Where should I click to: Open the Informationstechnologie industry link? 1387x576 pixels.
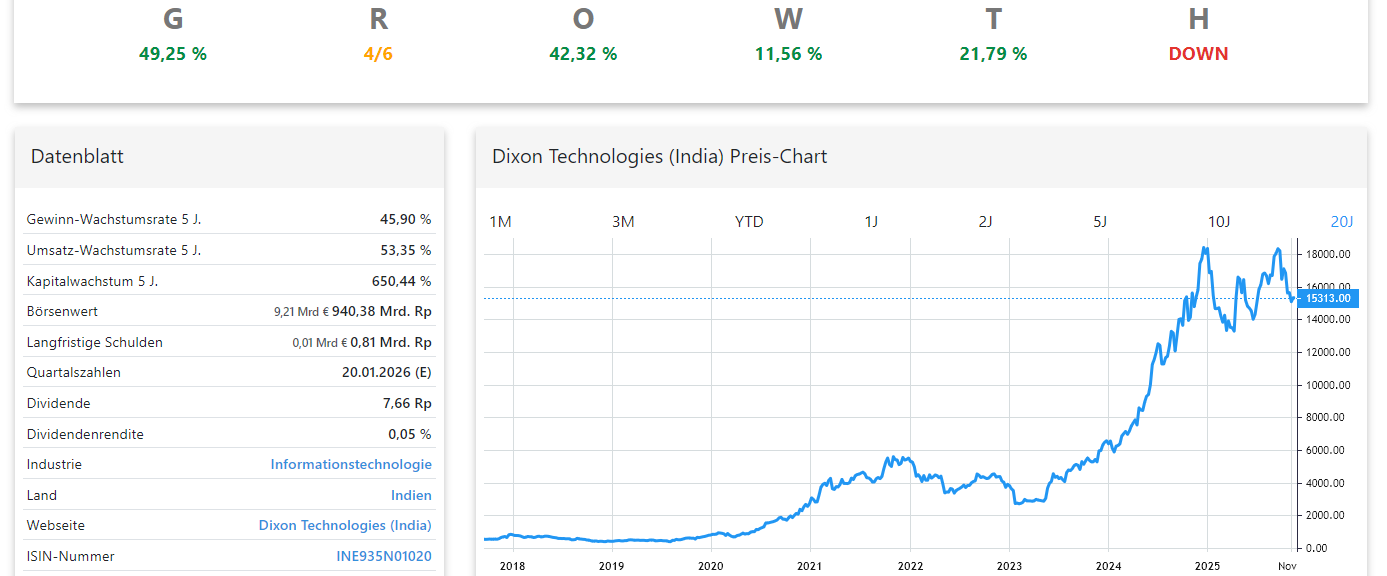351,464
